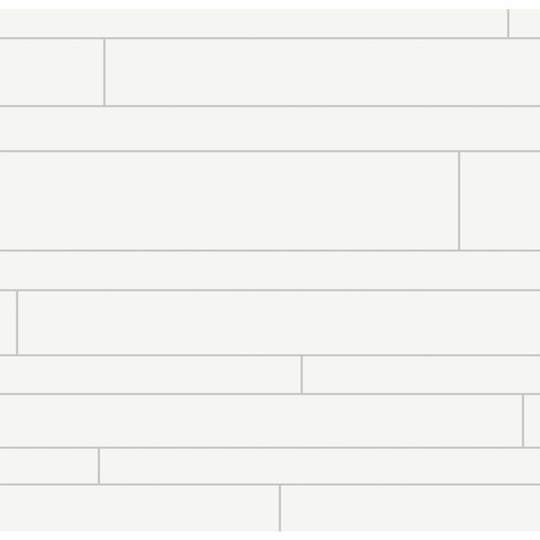The width and height of the screenshot is (540, 540).
Task: Click the left plank in the bottom row
Action: click(139, 508)
